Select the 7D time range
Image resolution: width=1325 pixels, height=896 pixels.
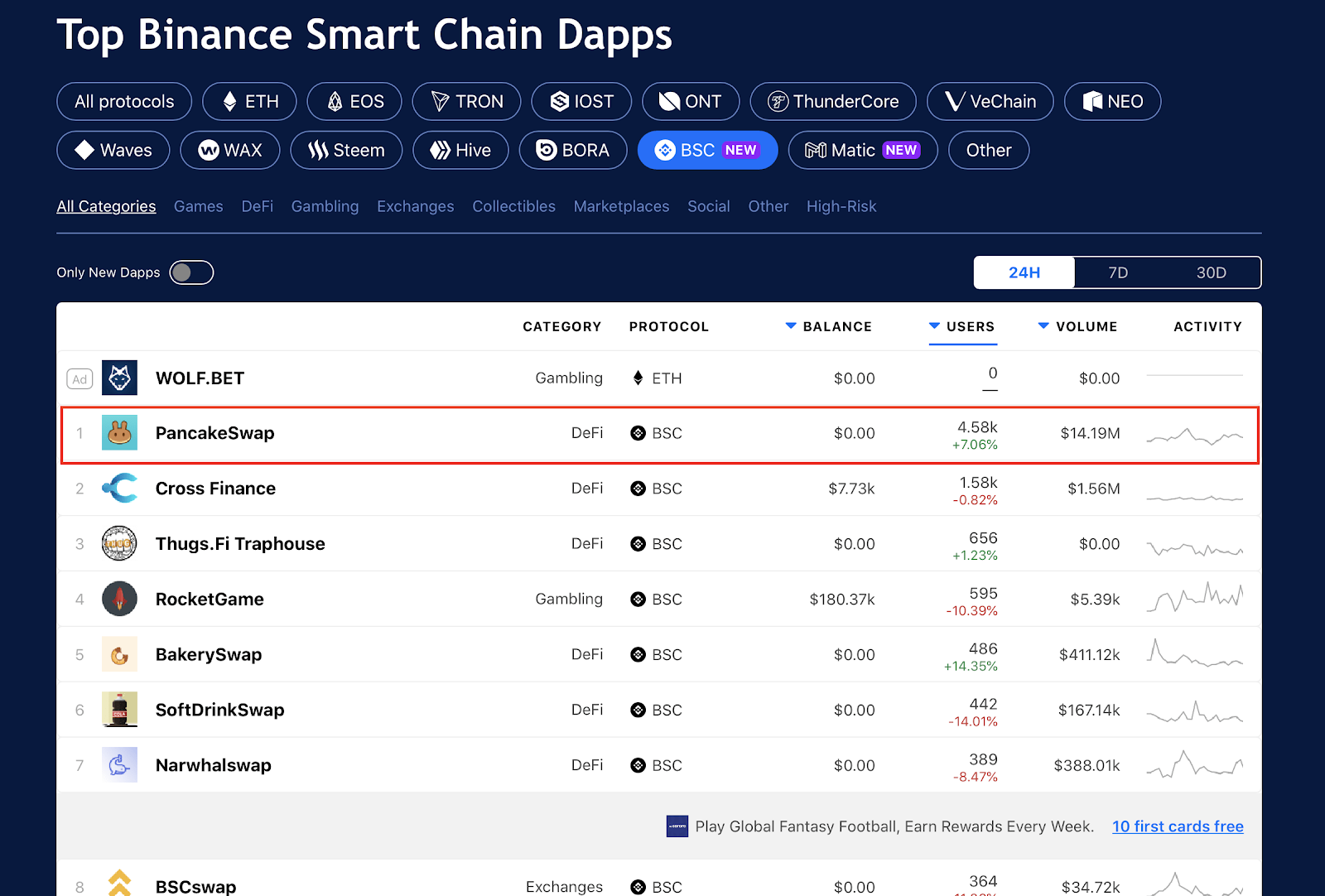1118,272
